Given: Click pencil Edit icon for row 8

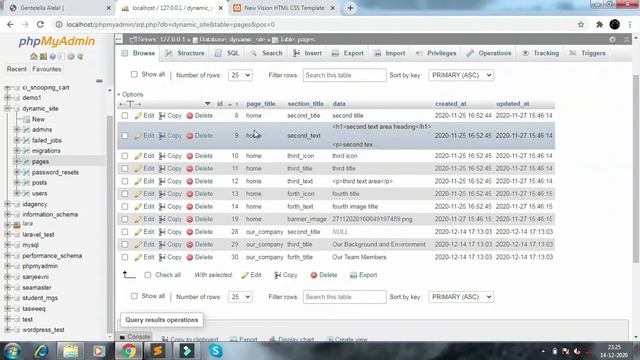Looking at the screenshot, I should (138, 116).
